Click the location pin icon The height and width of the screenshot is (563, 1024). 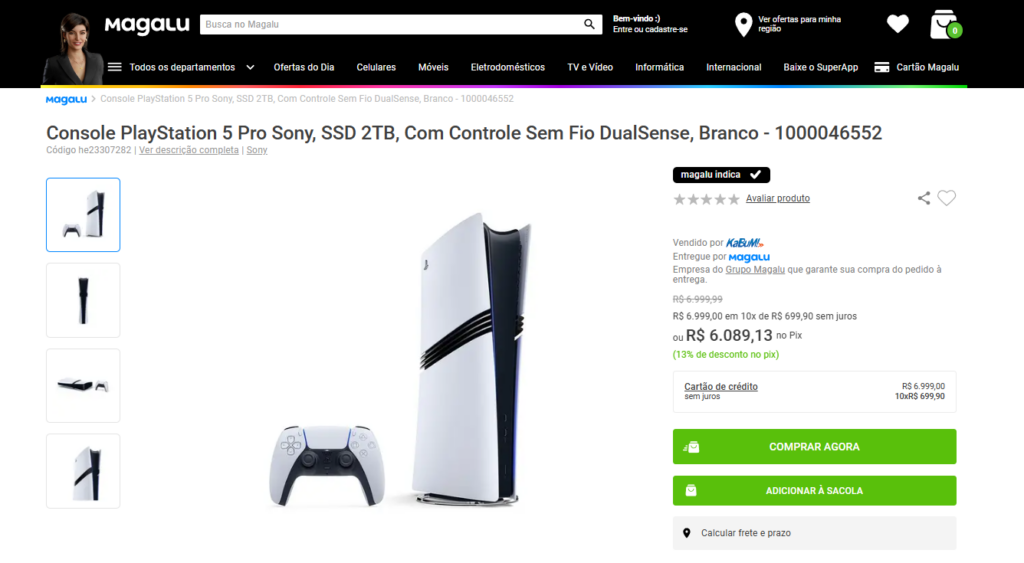pos(743,24)
